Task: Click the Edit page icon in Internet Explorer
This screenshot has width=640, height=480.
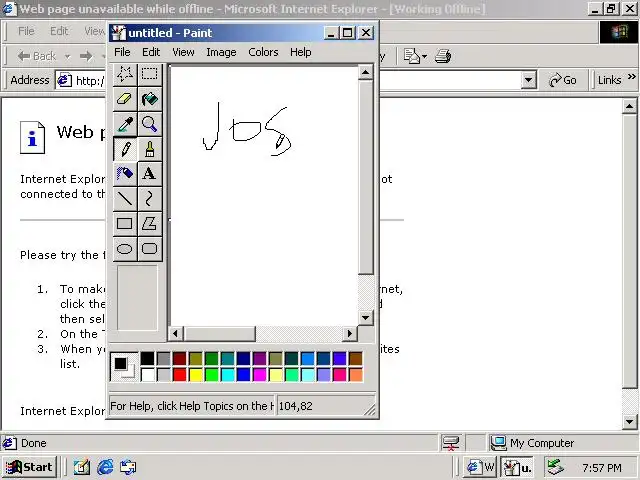Action: [x=412, y=56]
